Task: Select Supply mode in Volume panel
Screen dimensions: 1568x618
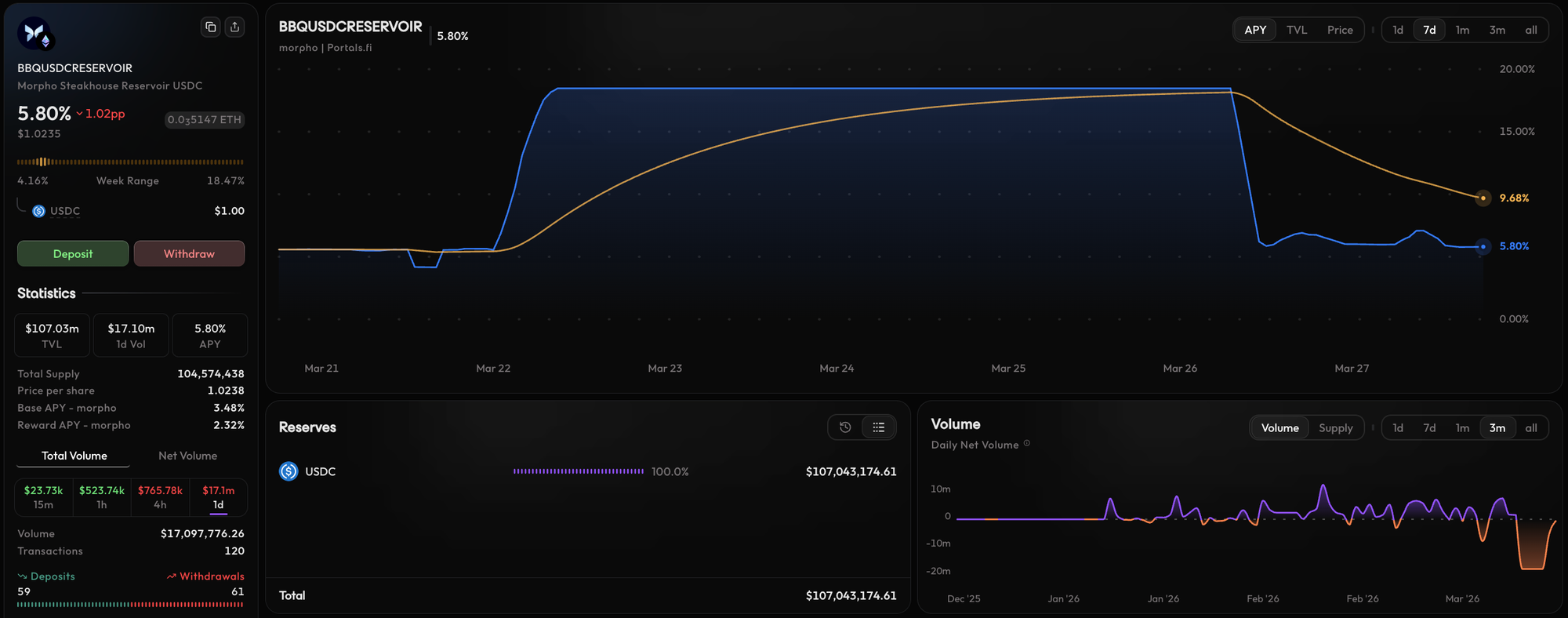Action: [1335, 427]
